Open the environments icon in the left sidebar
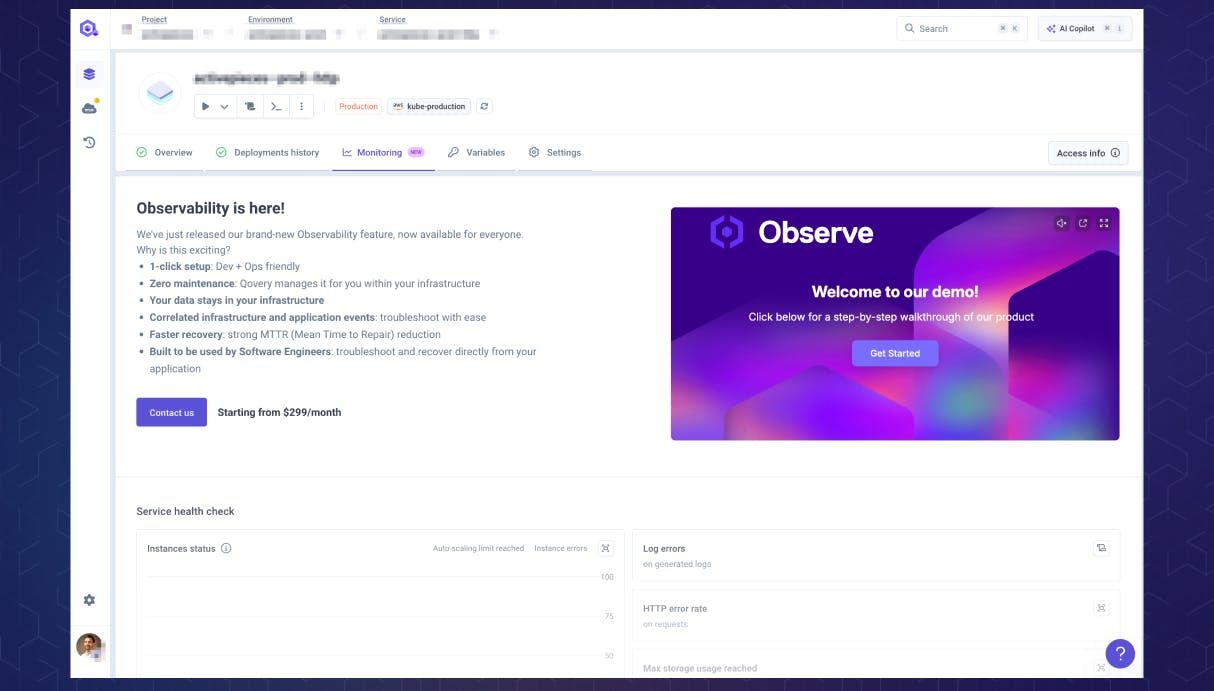 [89, 73]
